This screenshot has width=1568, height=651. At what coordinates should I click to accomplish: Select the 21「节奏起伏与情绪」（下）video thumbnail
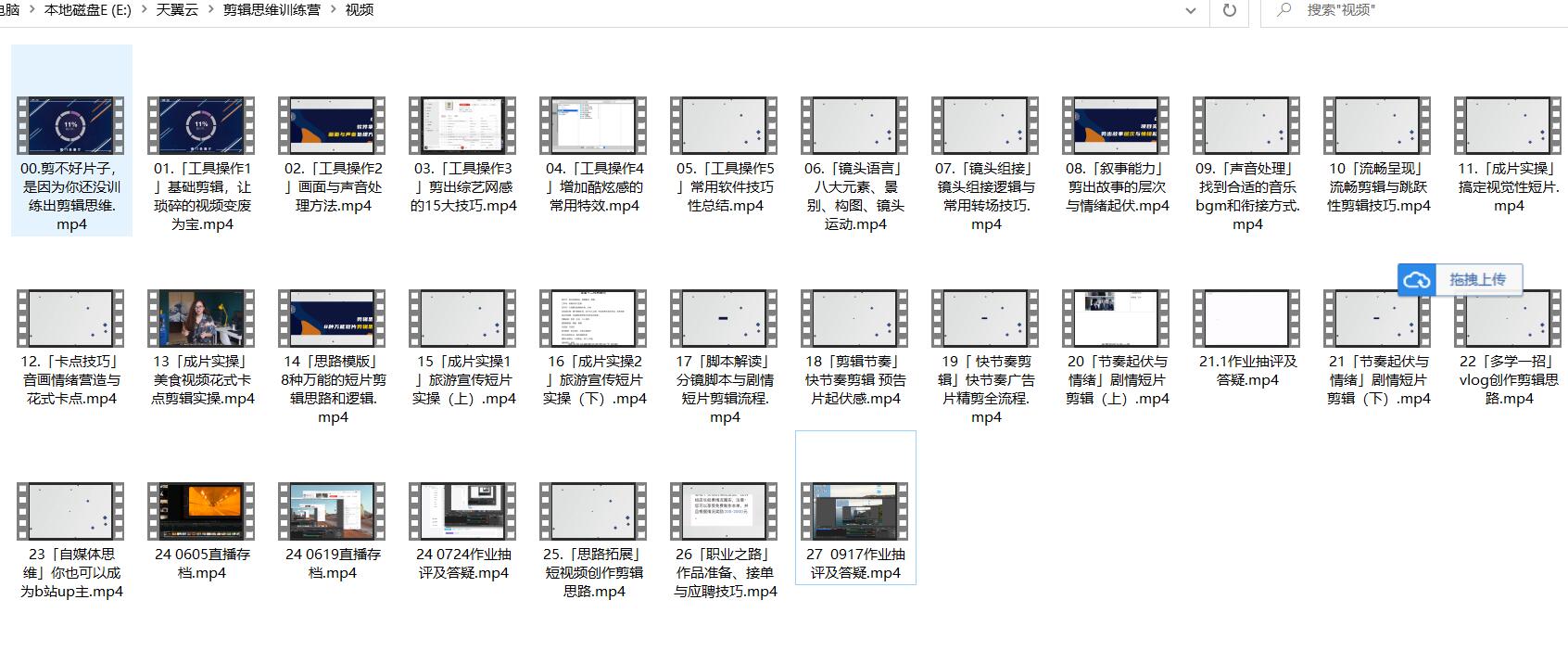click(1377, 318)
